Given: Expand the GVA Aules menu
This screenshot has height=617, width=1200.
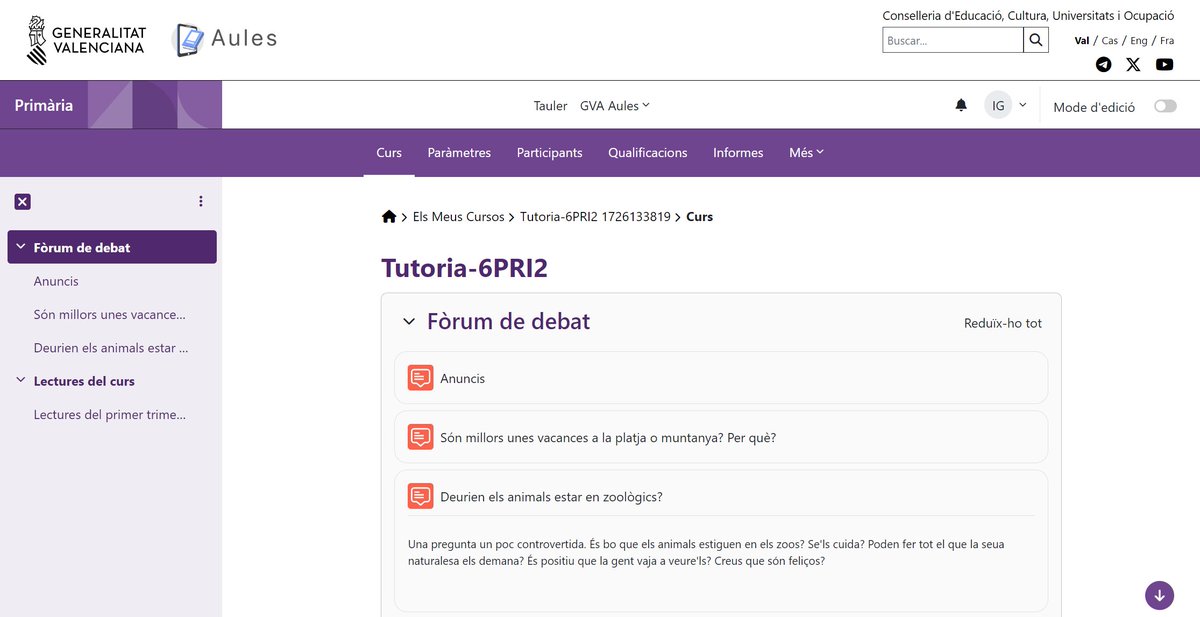Looking at the screenshot, I should point(614,105).
